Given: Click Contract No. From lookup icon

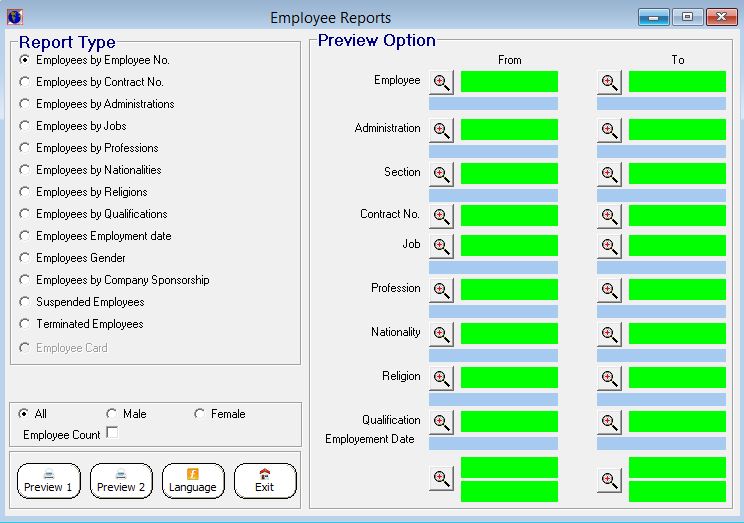Looking at the screenshot, I should click(441, 216).
